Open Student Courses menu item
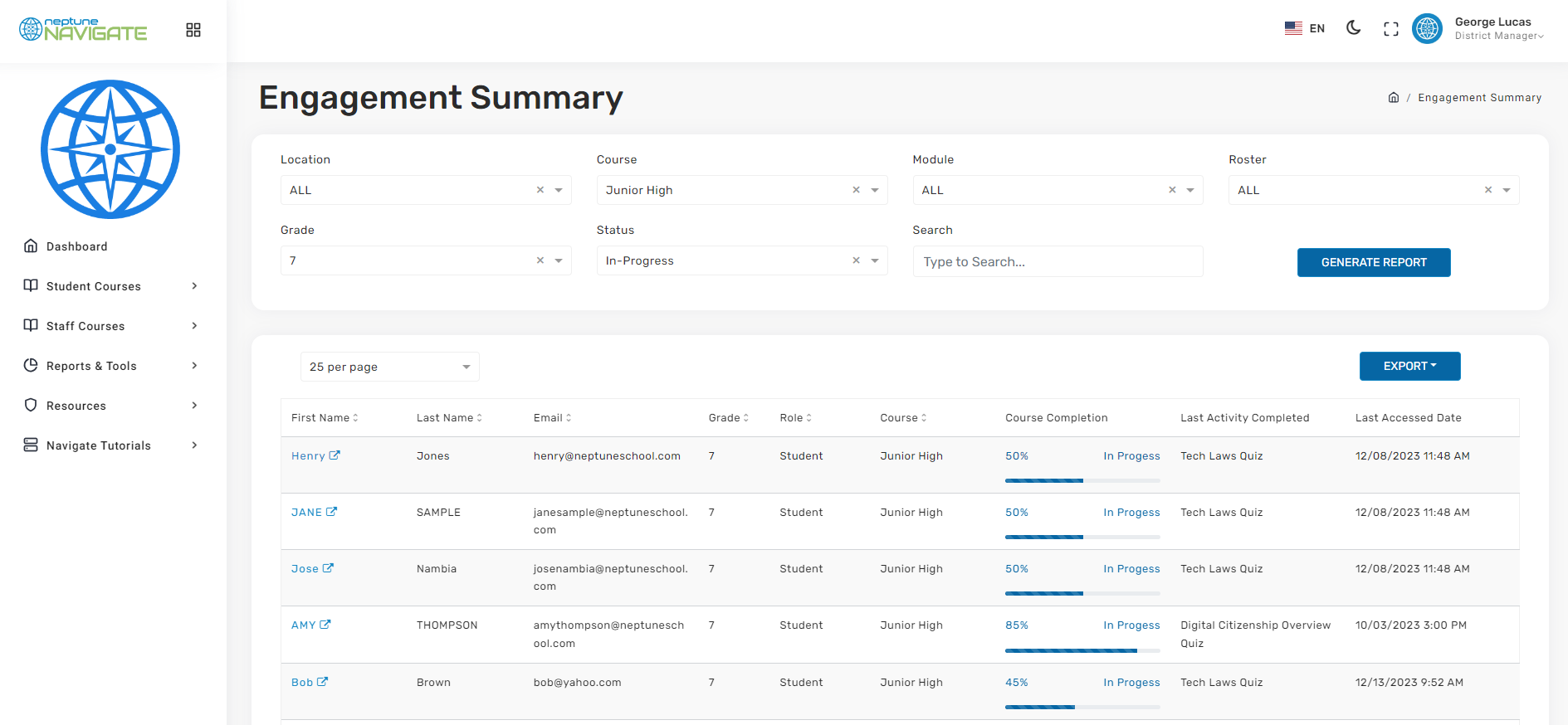1568x725 pixels. [94, 286]
